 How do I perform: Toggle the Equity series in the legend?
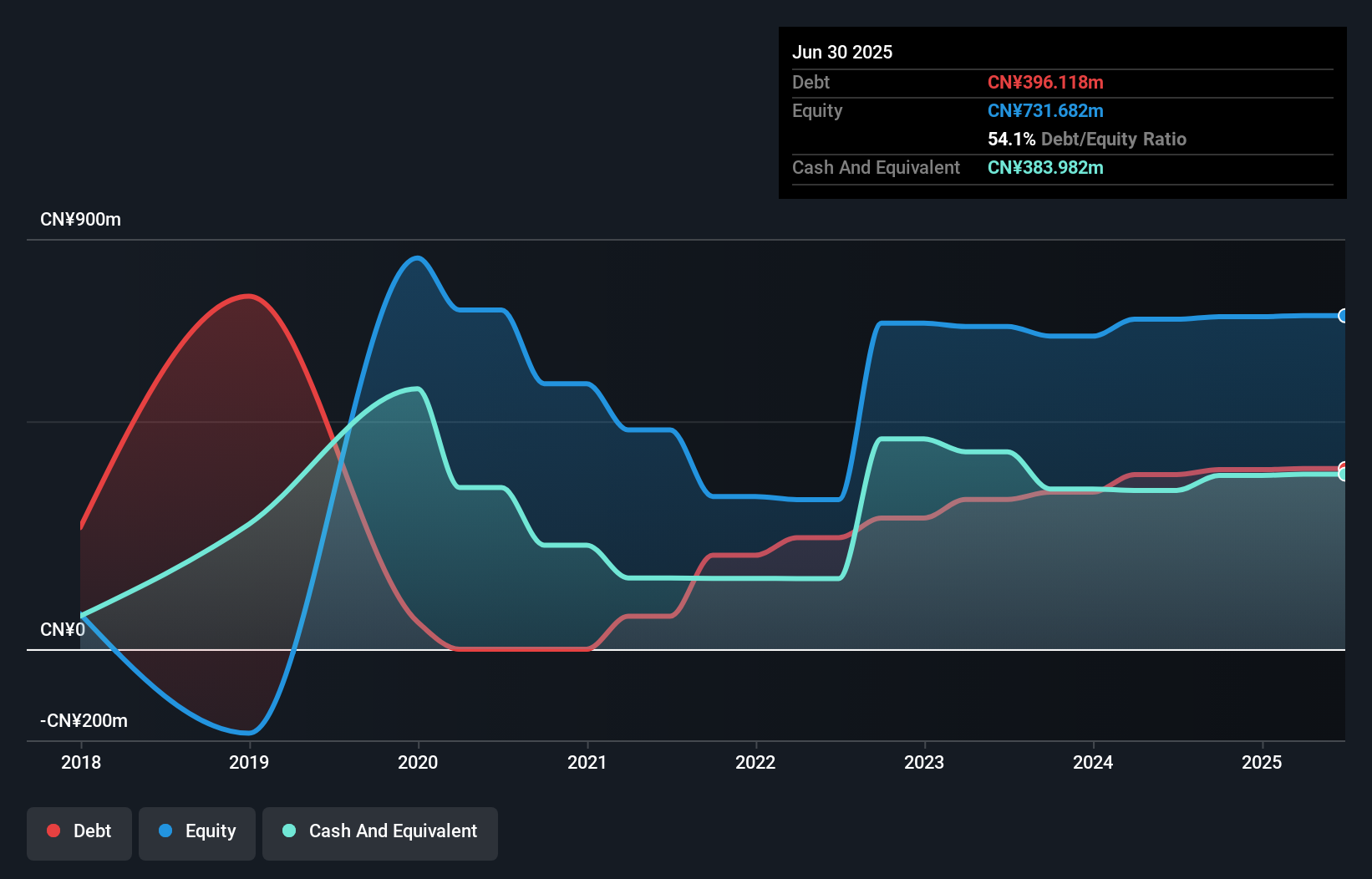tap(196, 831)
